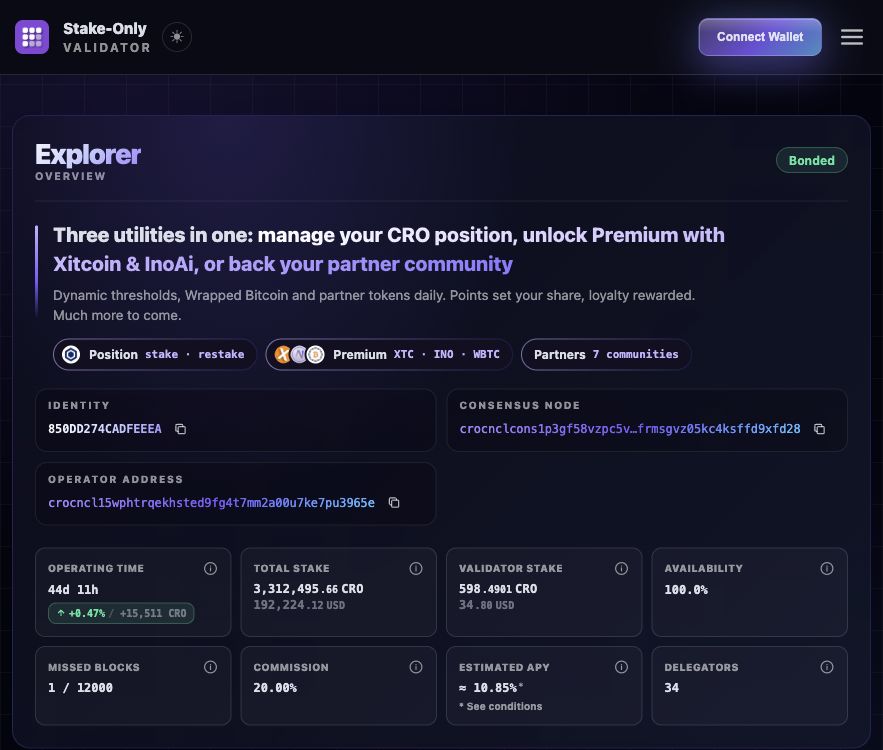Click the 10.85% estimated APY value
The width and height of the screenshot is (883, 750).
pyautogui.click(x=491, y=688)
